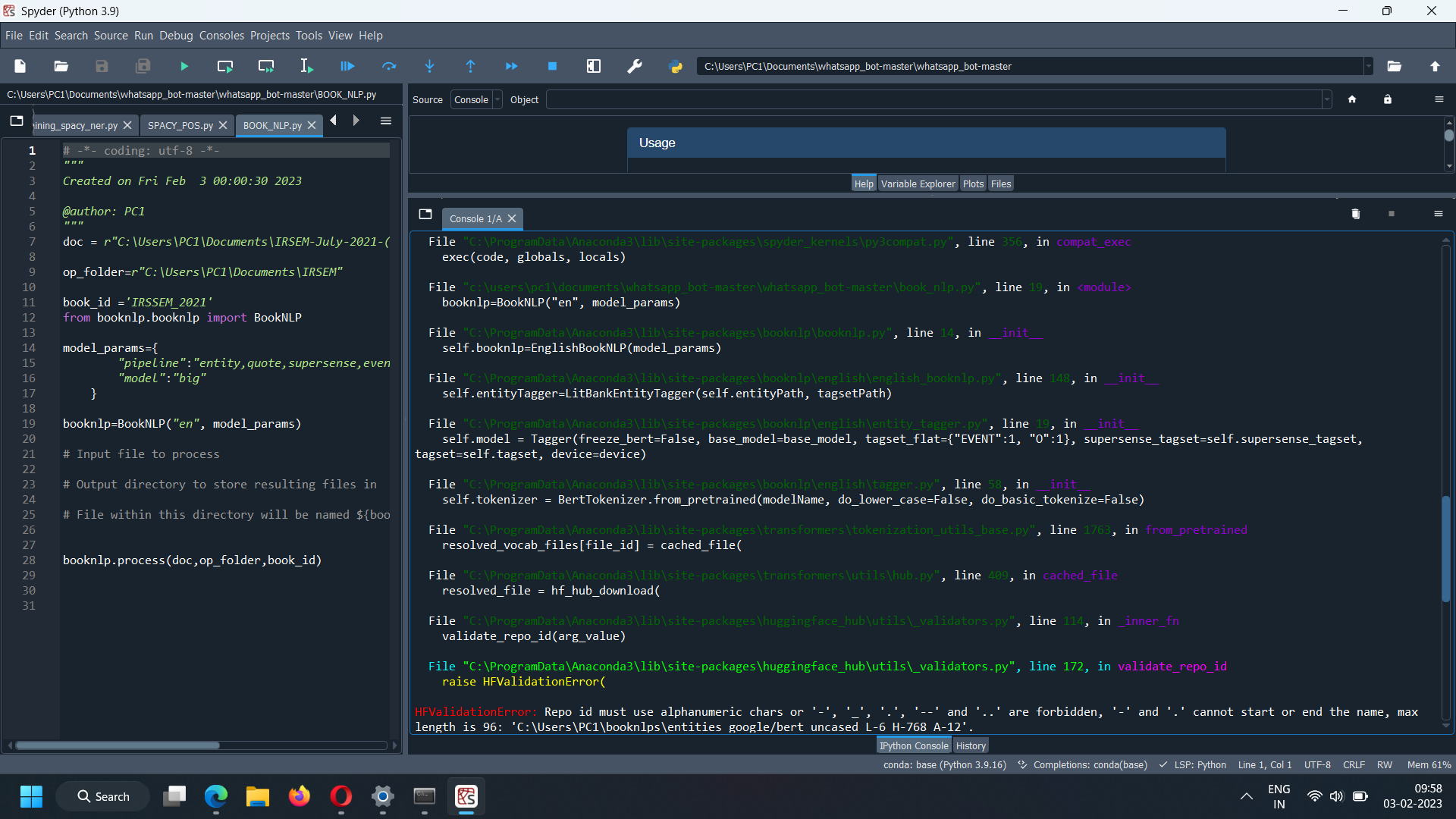Remove all variables with the trash icon

click(1356, 214)
